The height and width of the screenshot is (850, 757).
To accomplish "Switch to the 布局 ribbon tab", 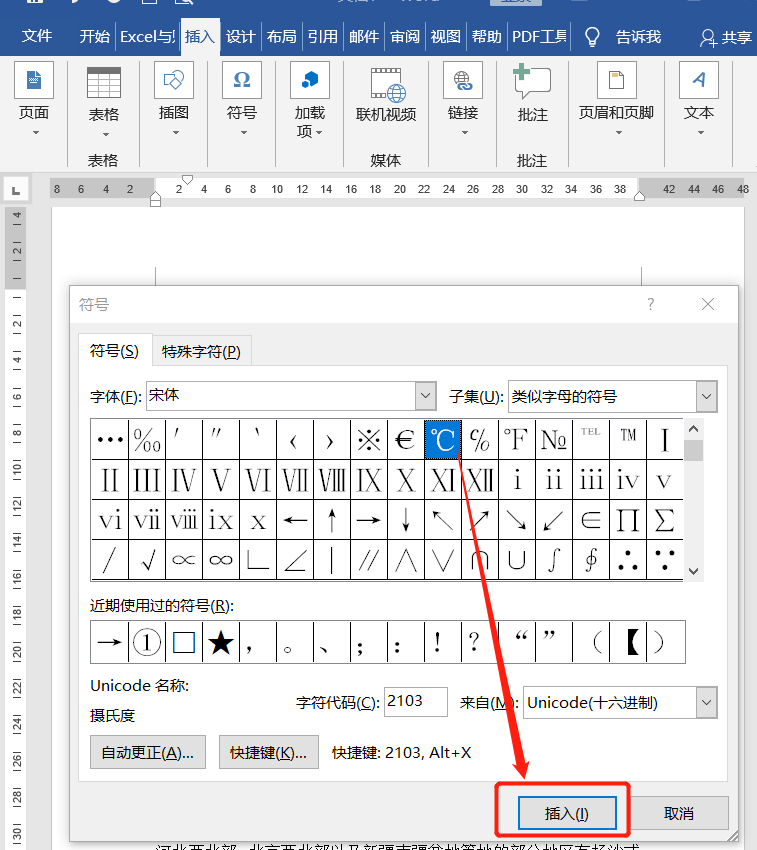I will click(281, 36).
